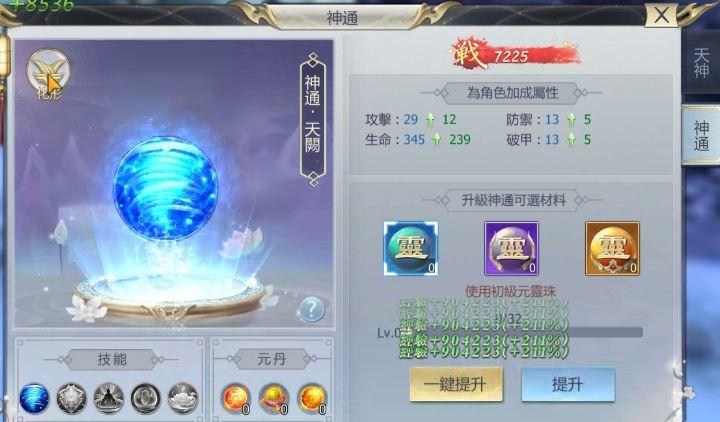Close the 神通 panel with X

[x=661, y=15]
